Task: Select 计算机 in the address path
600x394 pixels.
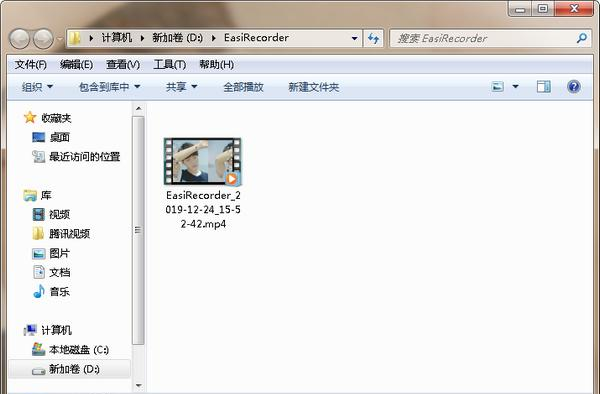Action: coord(117,38)
